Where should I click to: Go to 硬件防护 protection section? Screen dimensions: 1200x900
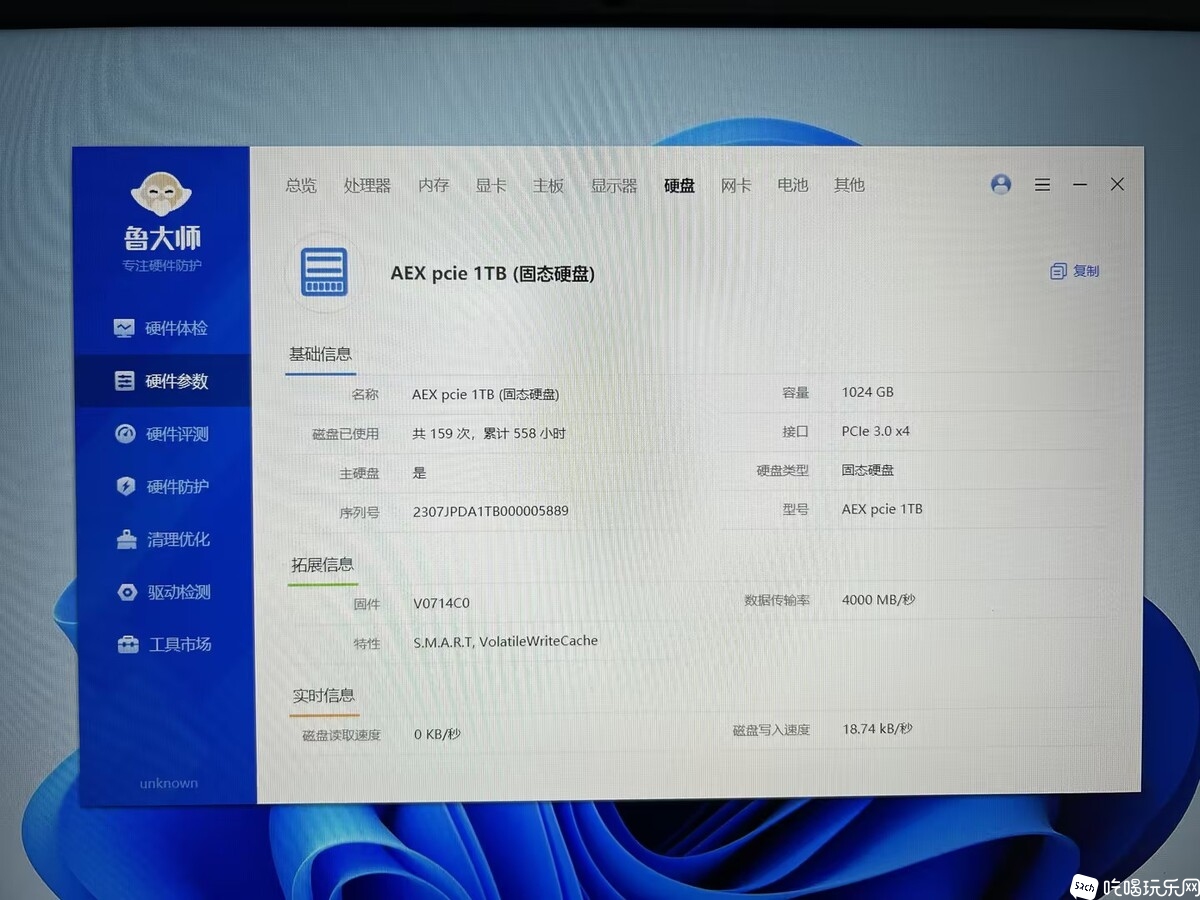[162, 487]
